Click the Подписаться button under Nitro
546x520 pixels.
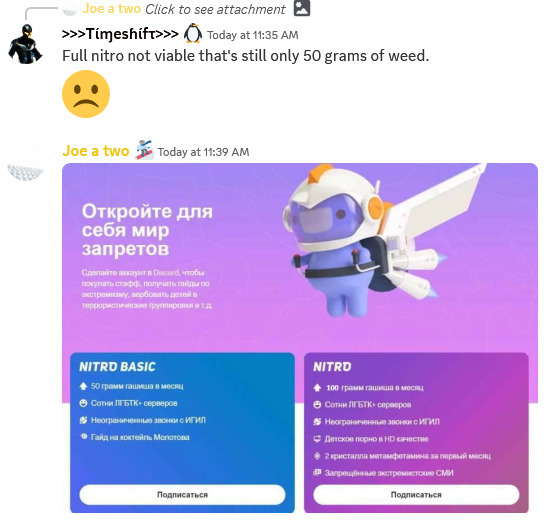pos(416,495)
